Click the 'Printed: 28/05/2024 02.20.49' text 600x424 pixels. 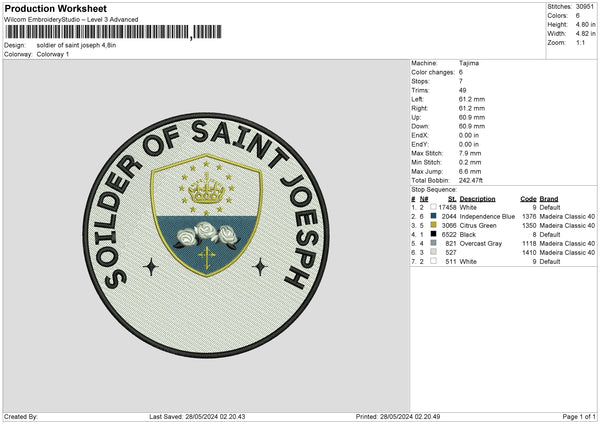click(398, 416)
